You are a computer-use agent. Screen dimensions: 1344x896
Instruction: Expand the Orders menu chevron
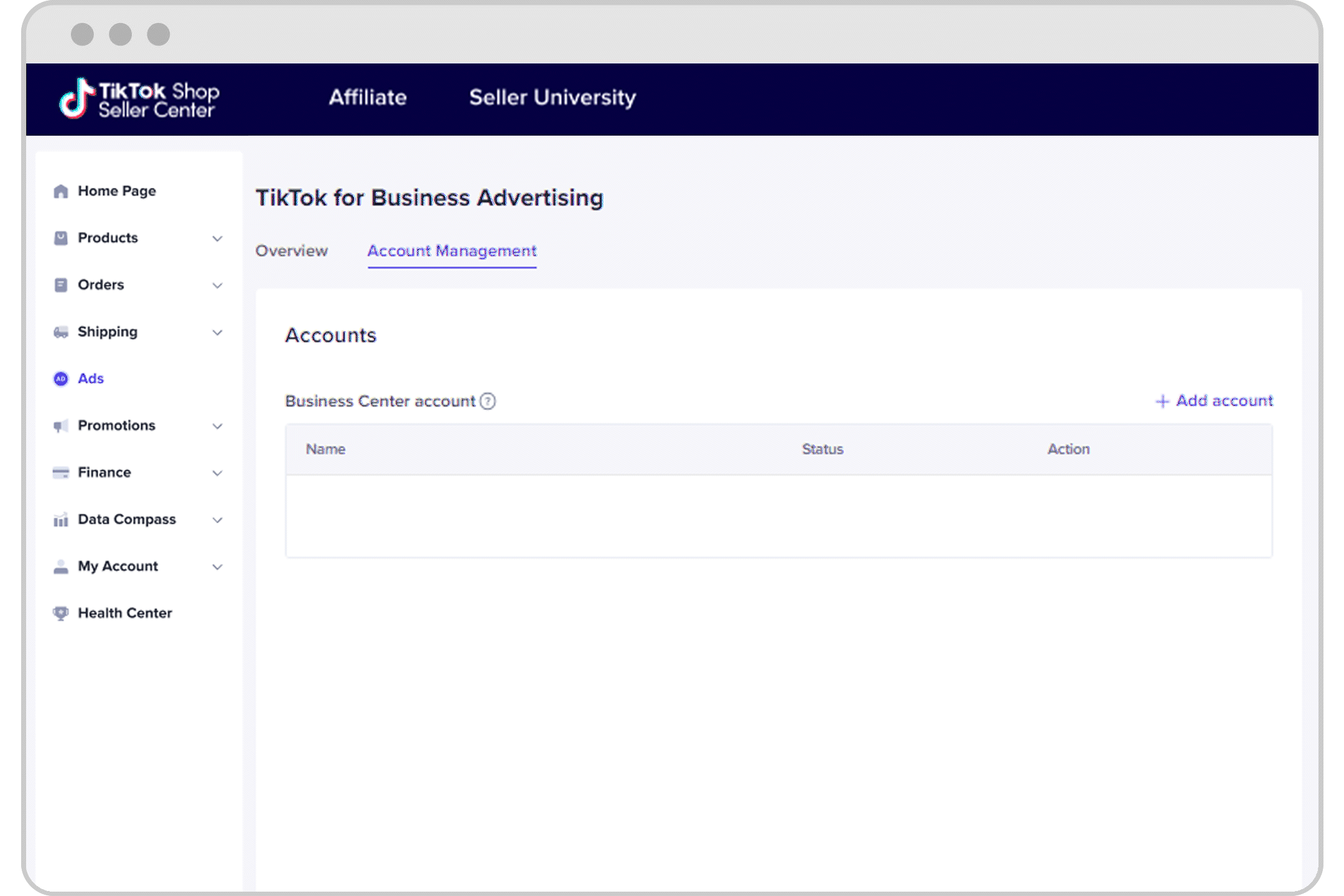tap(217, 286)
